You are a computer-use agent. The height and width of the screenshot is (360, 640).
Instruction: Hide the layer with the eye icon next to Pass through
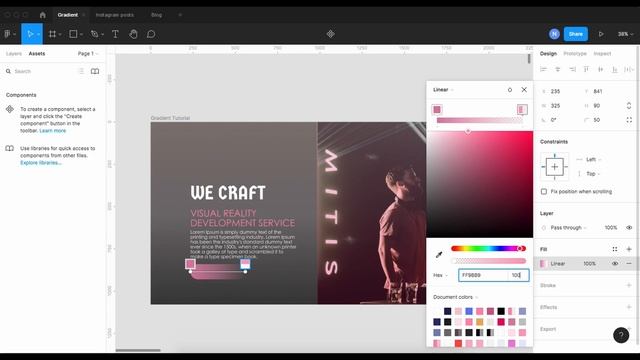(x=629, y=227)
